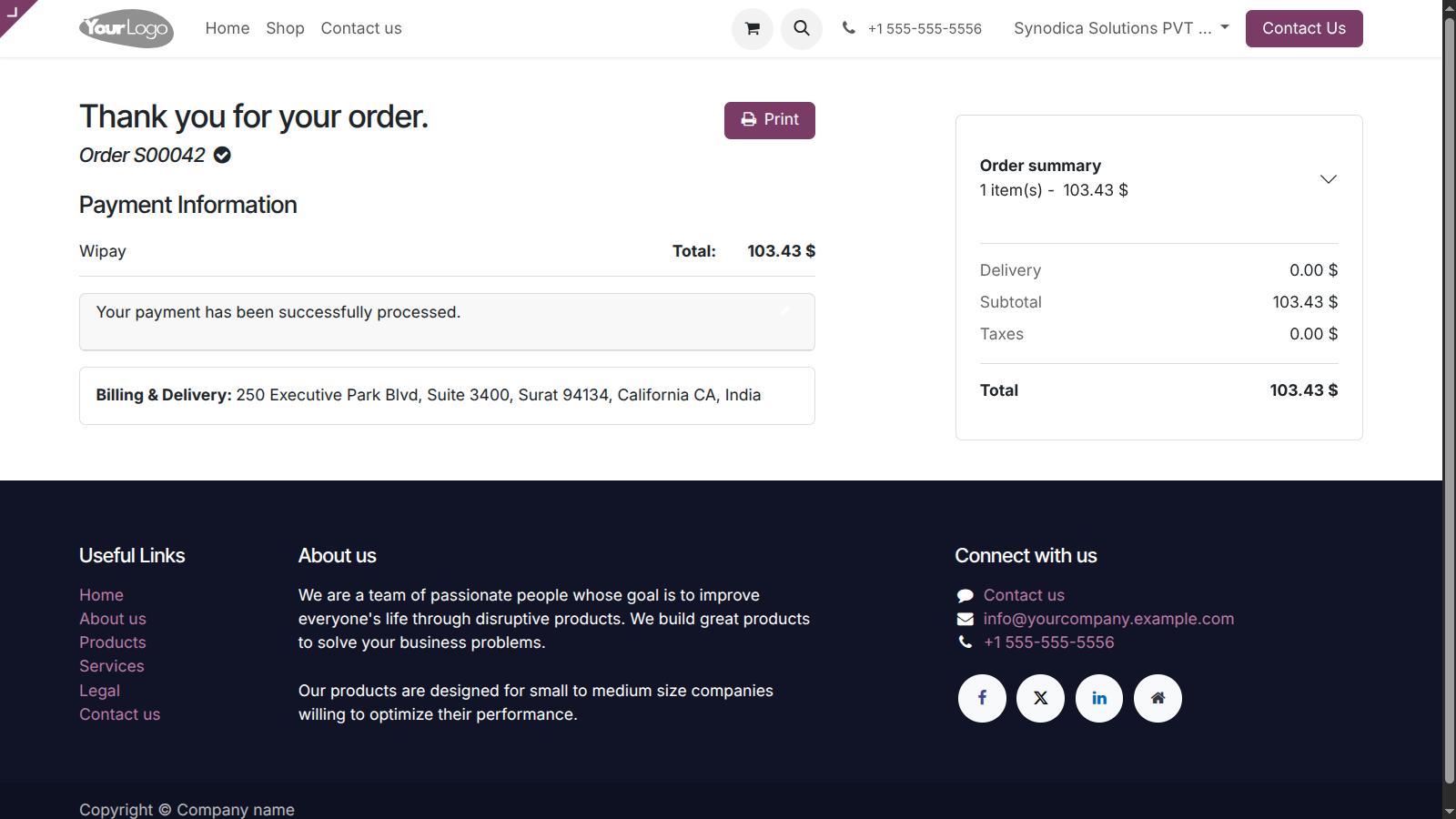Image resolution: width=1456 pixels, height=819 pixels.
Task: Click the YourLogo site logo
Action: point(126,28)
